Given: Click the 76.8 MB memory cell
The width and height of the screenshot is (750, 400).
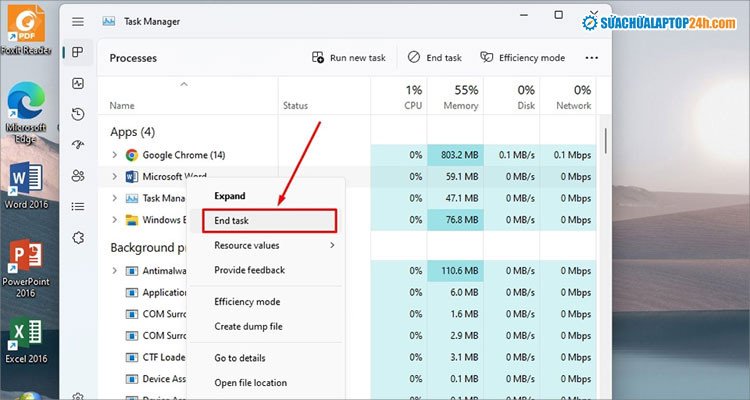Looking at the screenshot, I should pyautogui.click(x=455, y=220).
